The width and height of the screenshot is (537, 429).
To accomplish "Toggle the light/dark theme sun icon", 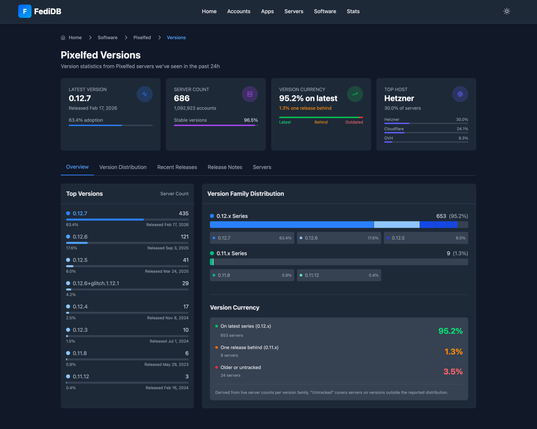I will pyautogui.click(x=507, y=11).
